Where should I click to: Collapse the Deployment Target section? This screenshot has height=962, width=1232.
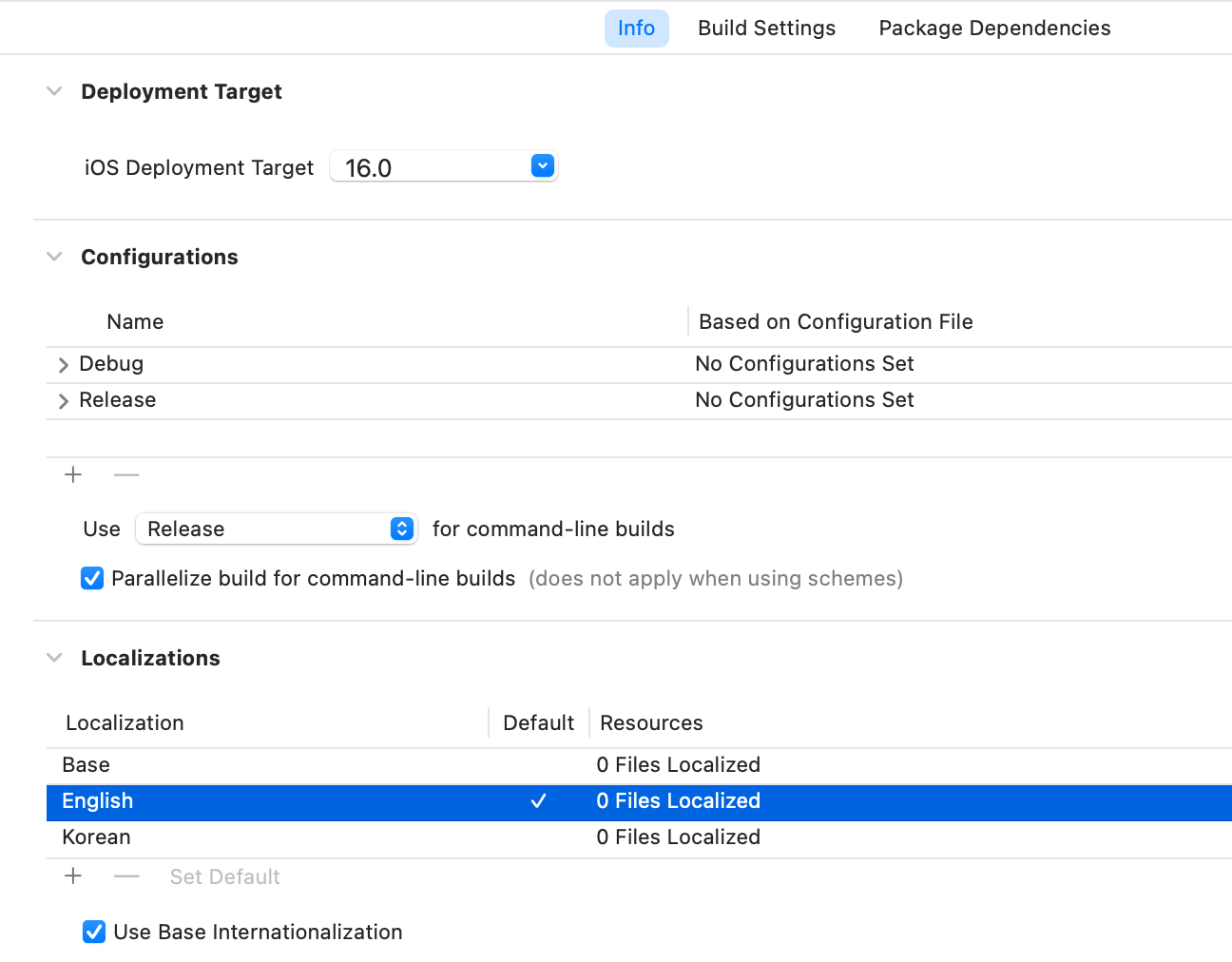(55, 91)
